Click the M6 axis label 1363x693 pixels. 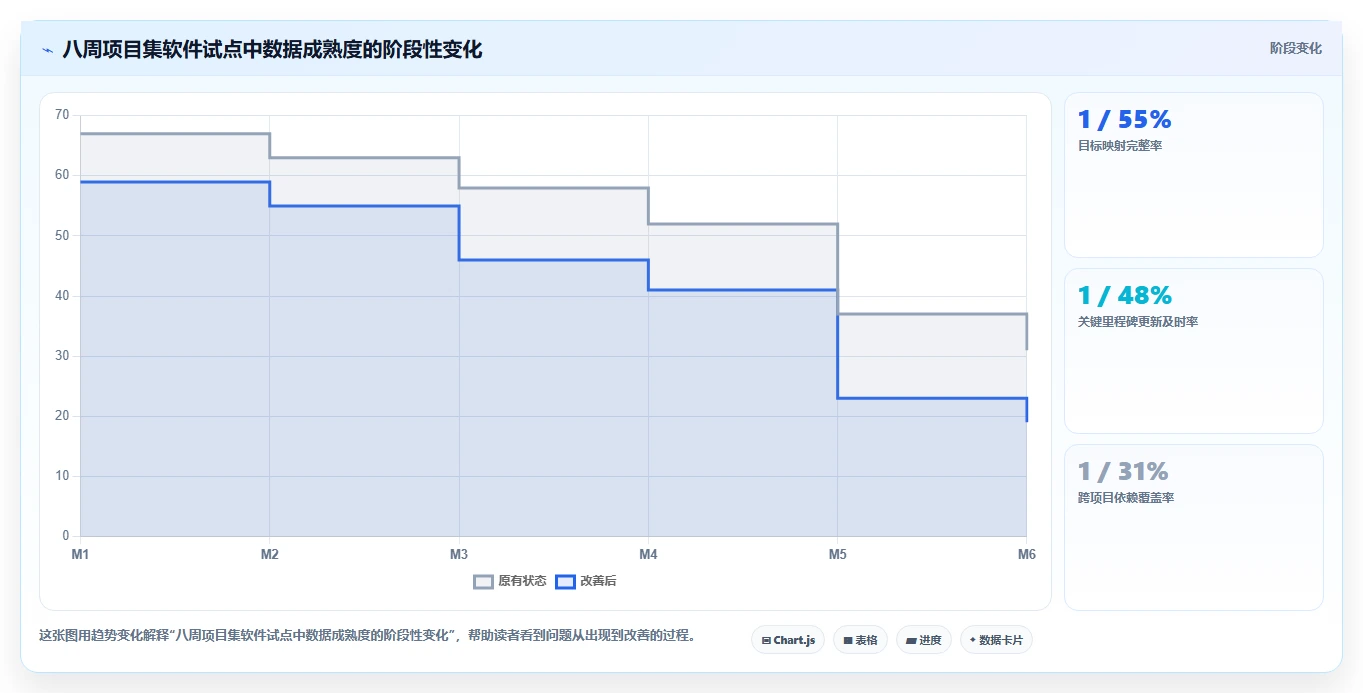(1026, 554)
